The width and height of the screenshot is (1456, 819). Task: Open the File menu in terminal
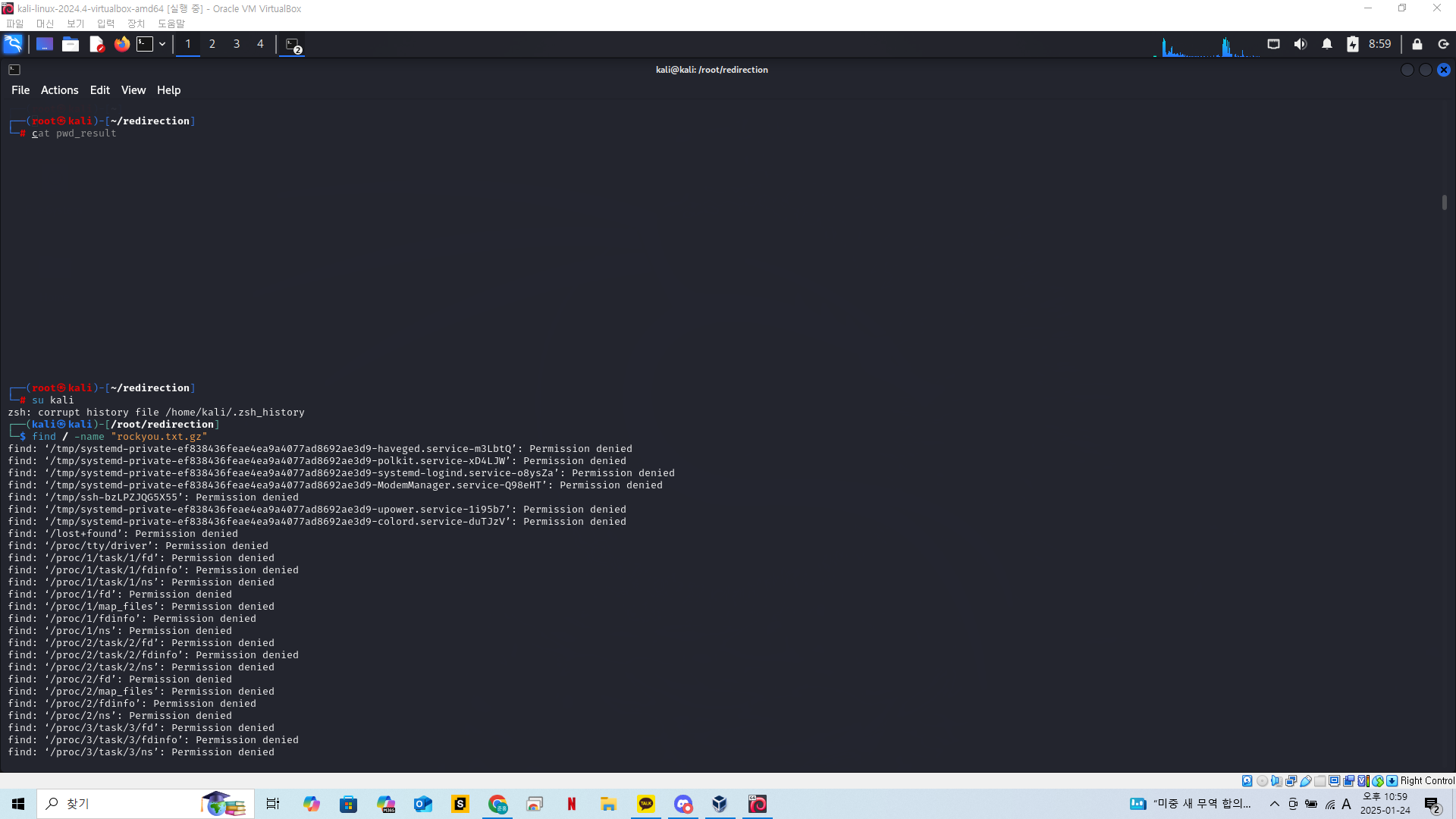(20, 90)
